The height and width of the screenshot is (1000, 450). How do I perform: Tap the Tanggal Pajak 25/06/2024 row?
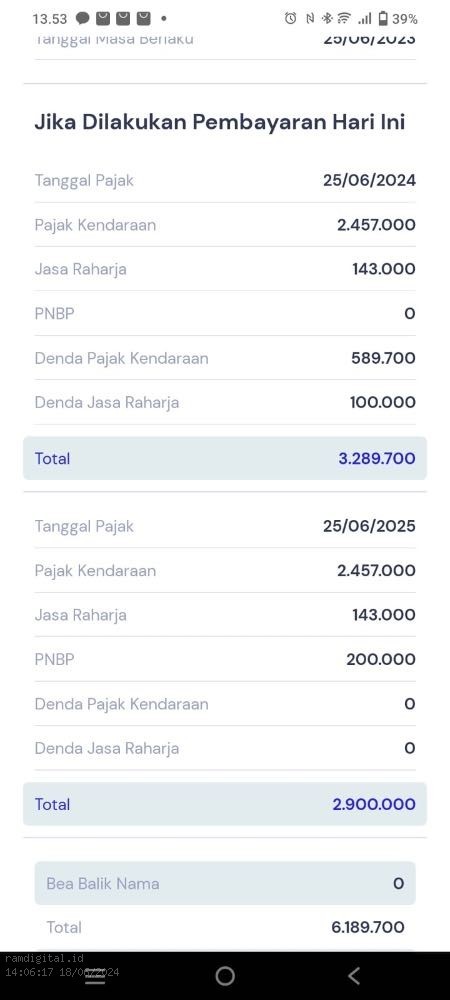point(225,180)
